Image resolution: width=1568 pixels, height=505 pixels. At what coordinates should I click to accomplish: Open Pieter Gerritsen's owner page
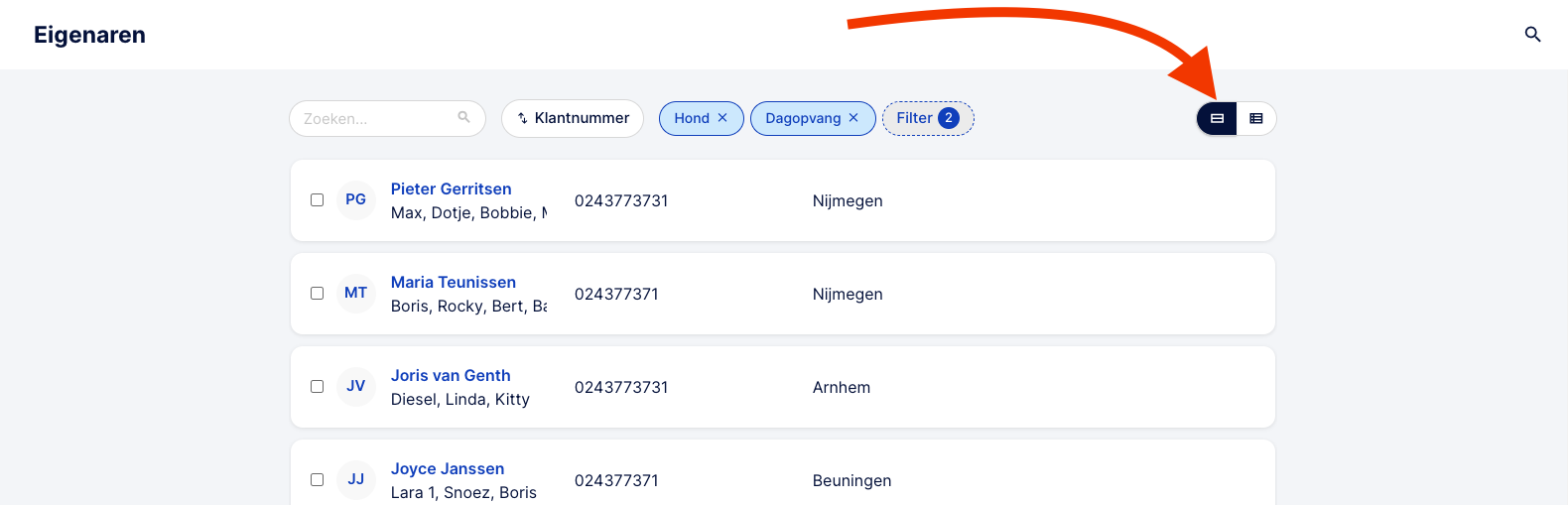(x=452, y=189)
